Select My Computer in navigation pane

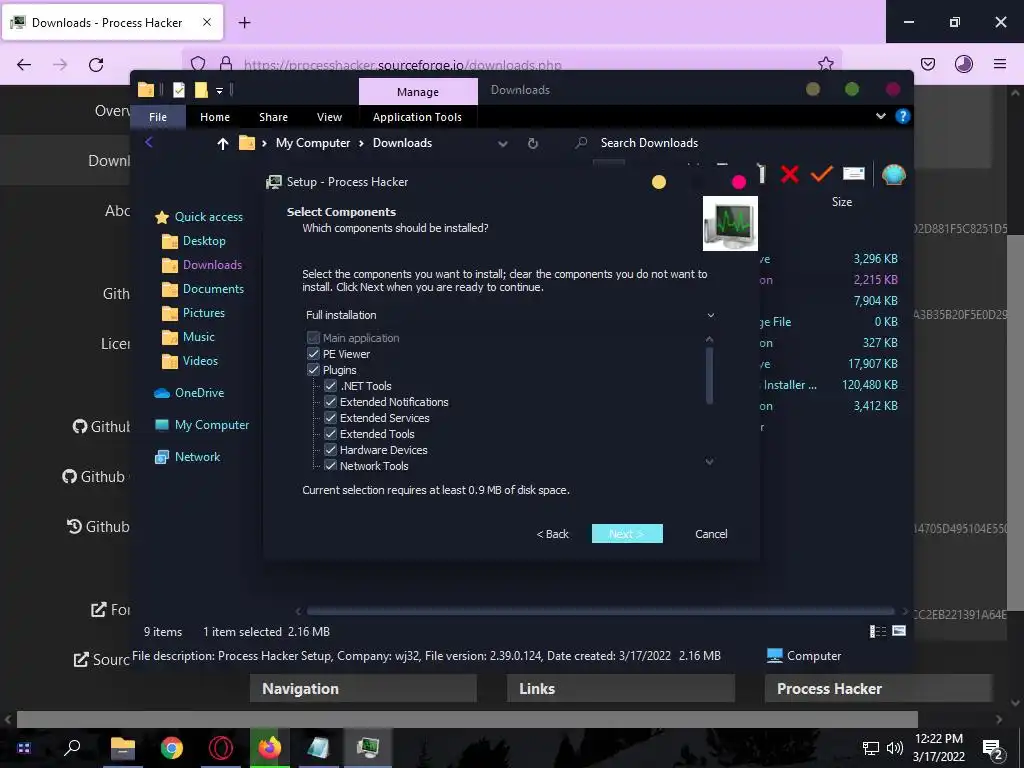(212, 424)
